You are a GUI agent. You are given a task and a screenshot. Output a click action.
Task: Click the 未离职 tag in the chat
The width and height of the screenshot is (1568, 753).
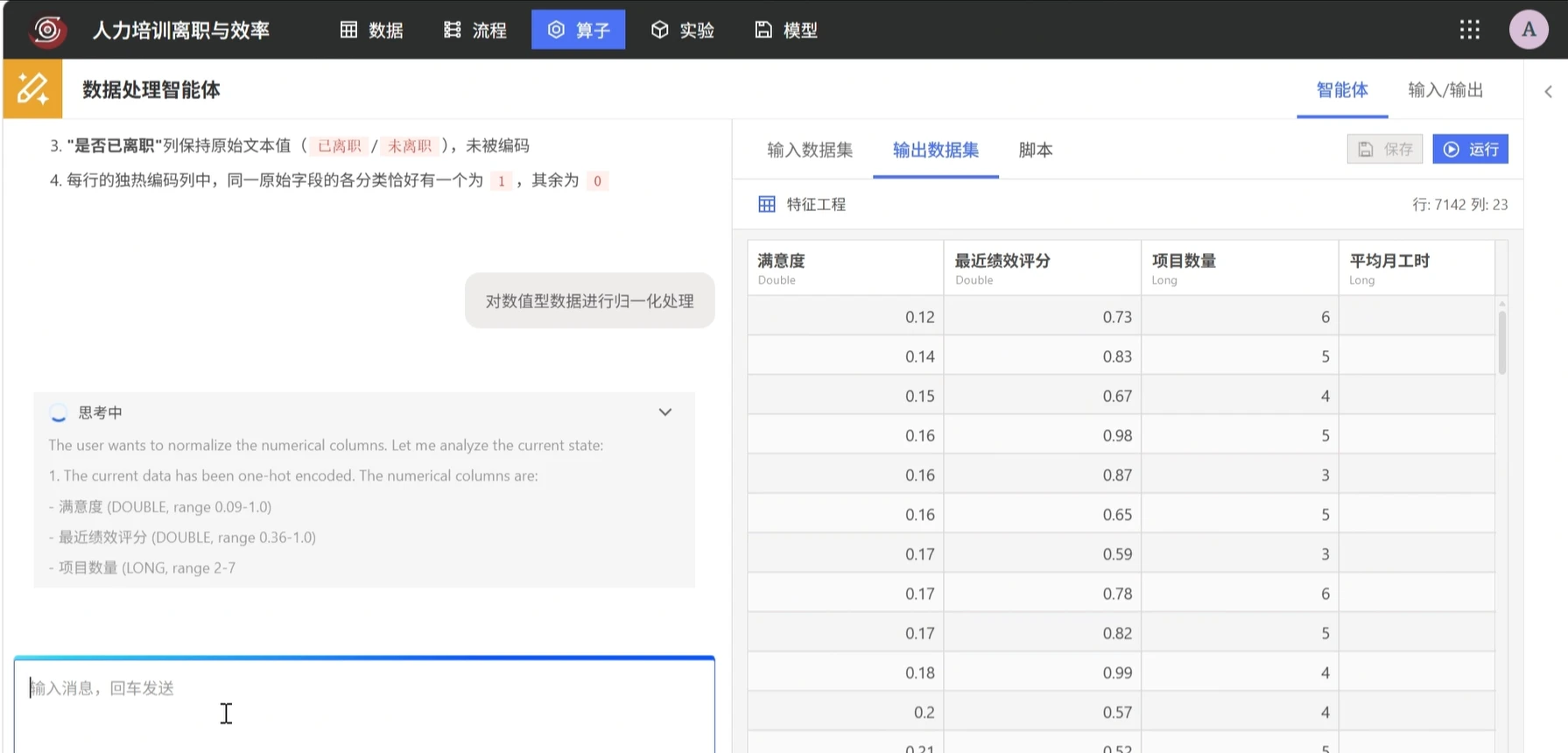pyautogui.click(x=409, y=145)
